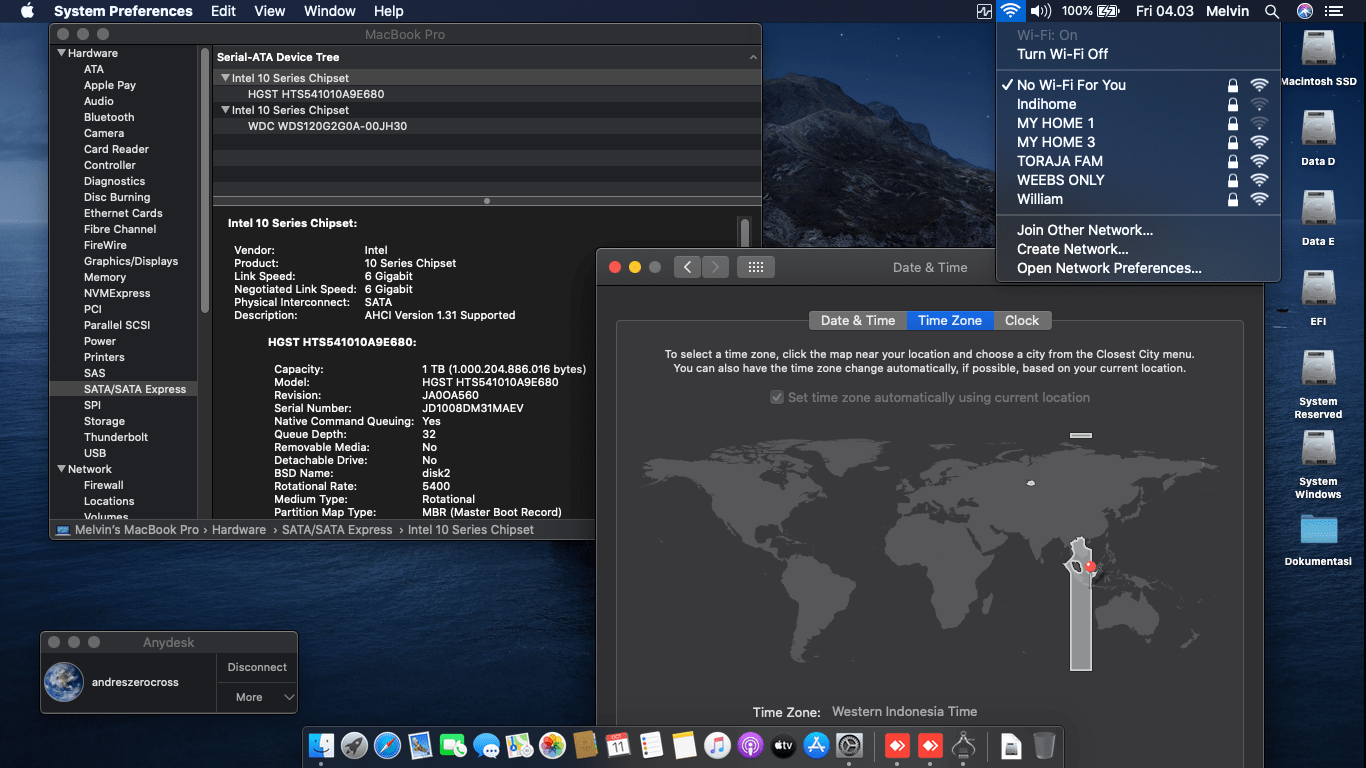Viewport: 1366px width, 768px height.
Task: Open Spotlight search magnifier in menu bar
Action: coord(1272,11)
